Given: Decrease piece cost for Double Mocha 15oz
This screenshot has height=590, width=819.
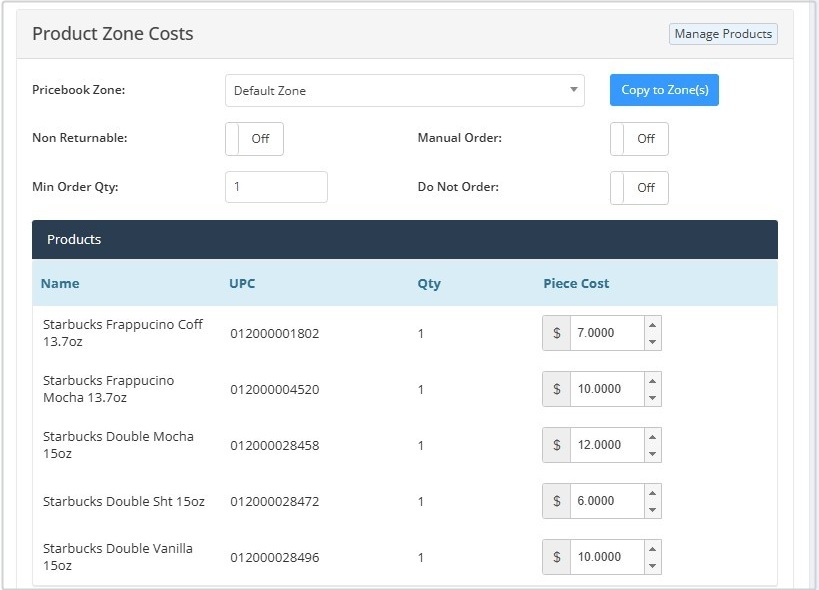Looking at the screenshot, I should [x=652, y=454].
